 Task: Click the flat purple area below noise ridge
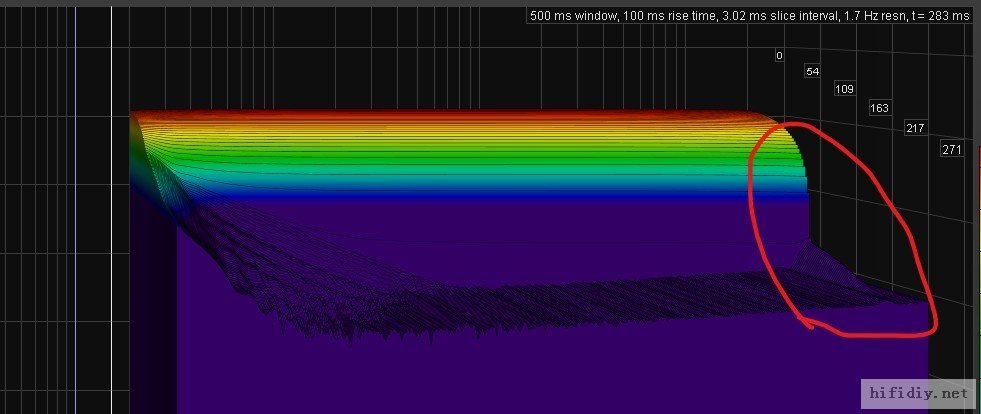pyautogui.click(x=500, y=375)
